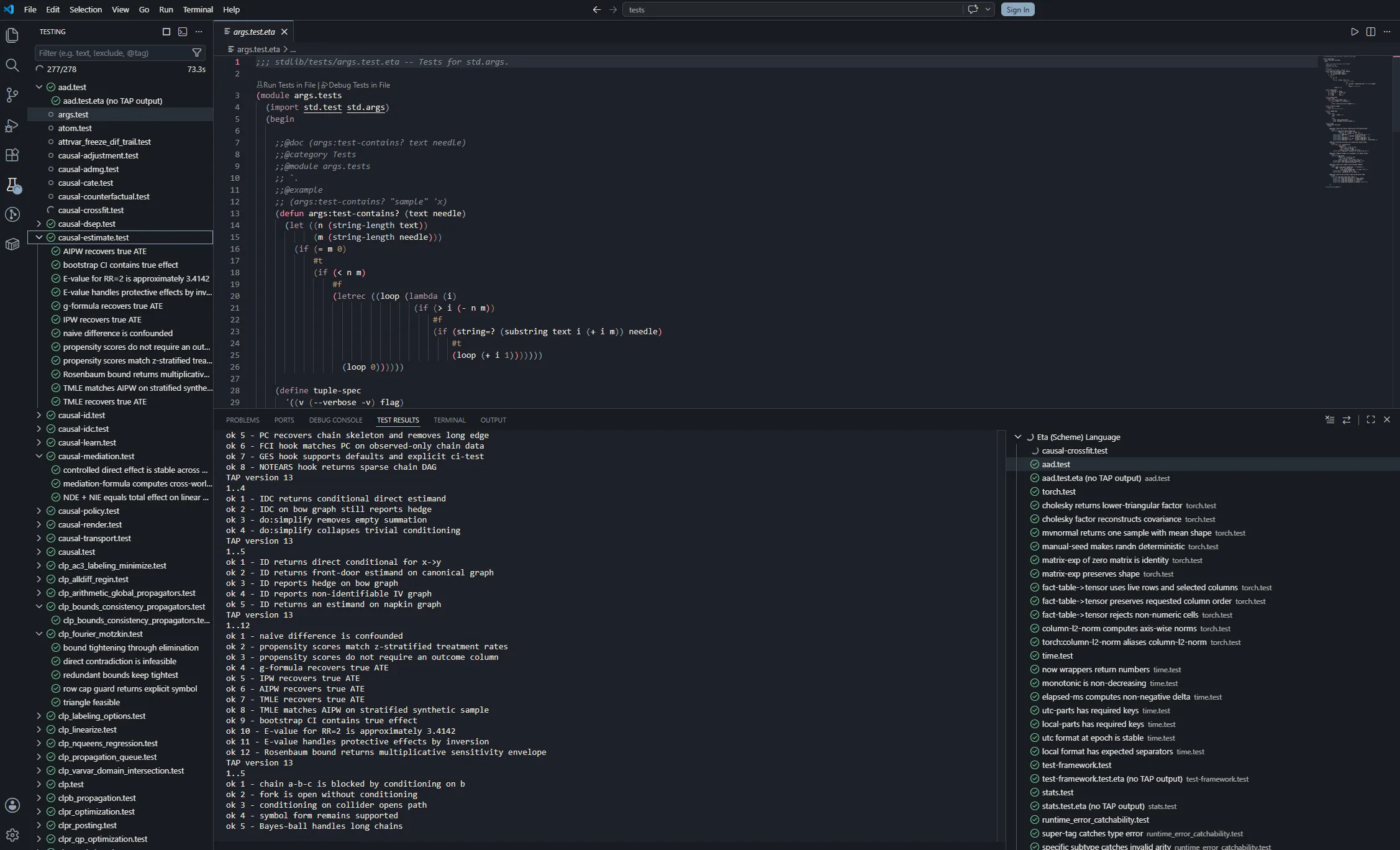Screen dimensions: 1400x850
Task: Open the Git Graph circular icon in activity bar
Action: [12, 214]
